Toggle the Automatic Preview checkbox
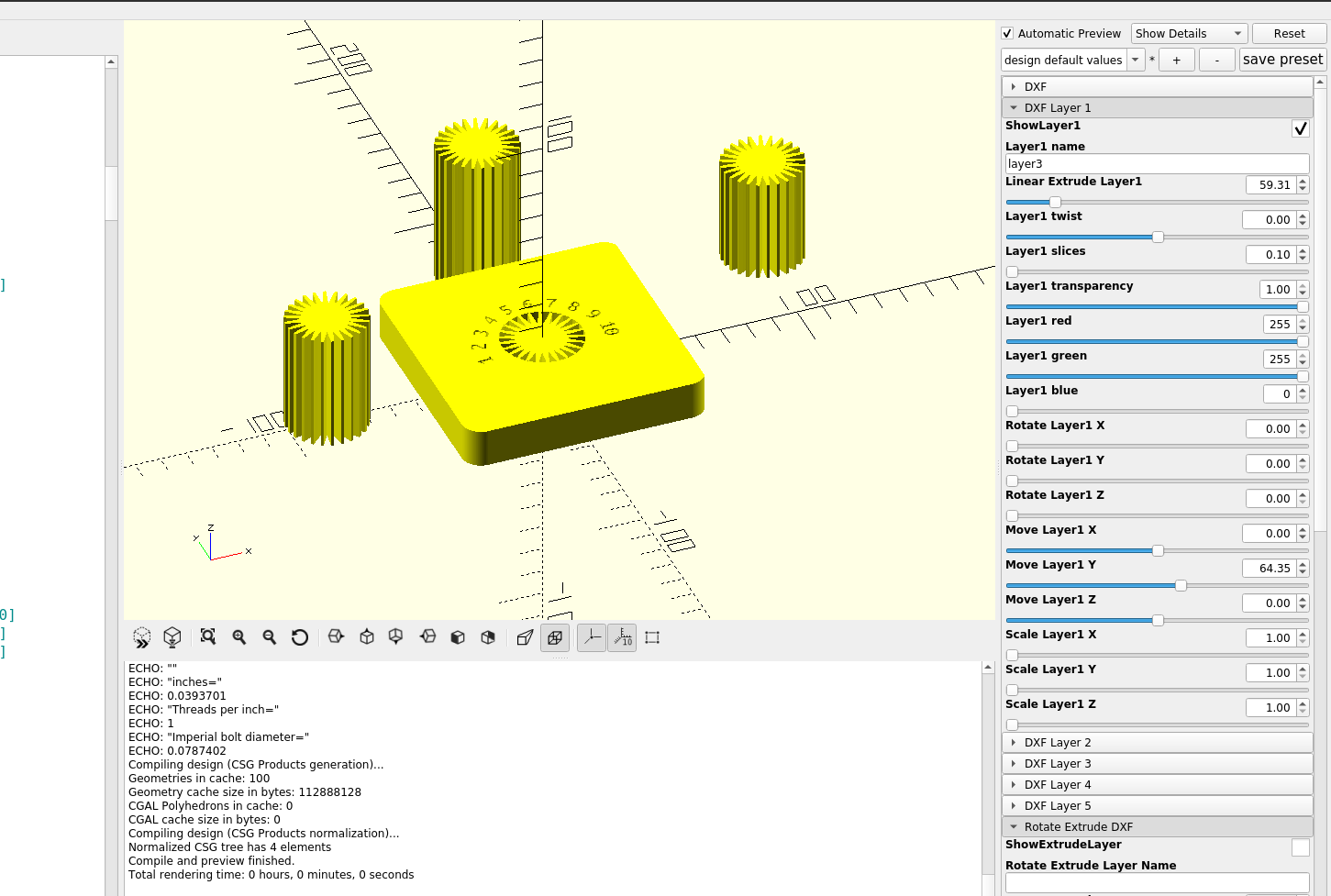1331x896 pixels. click(1007, 34)
